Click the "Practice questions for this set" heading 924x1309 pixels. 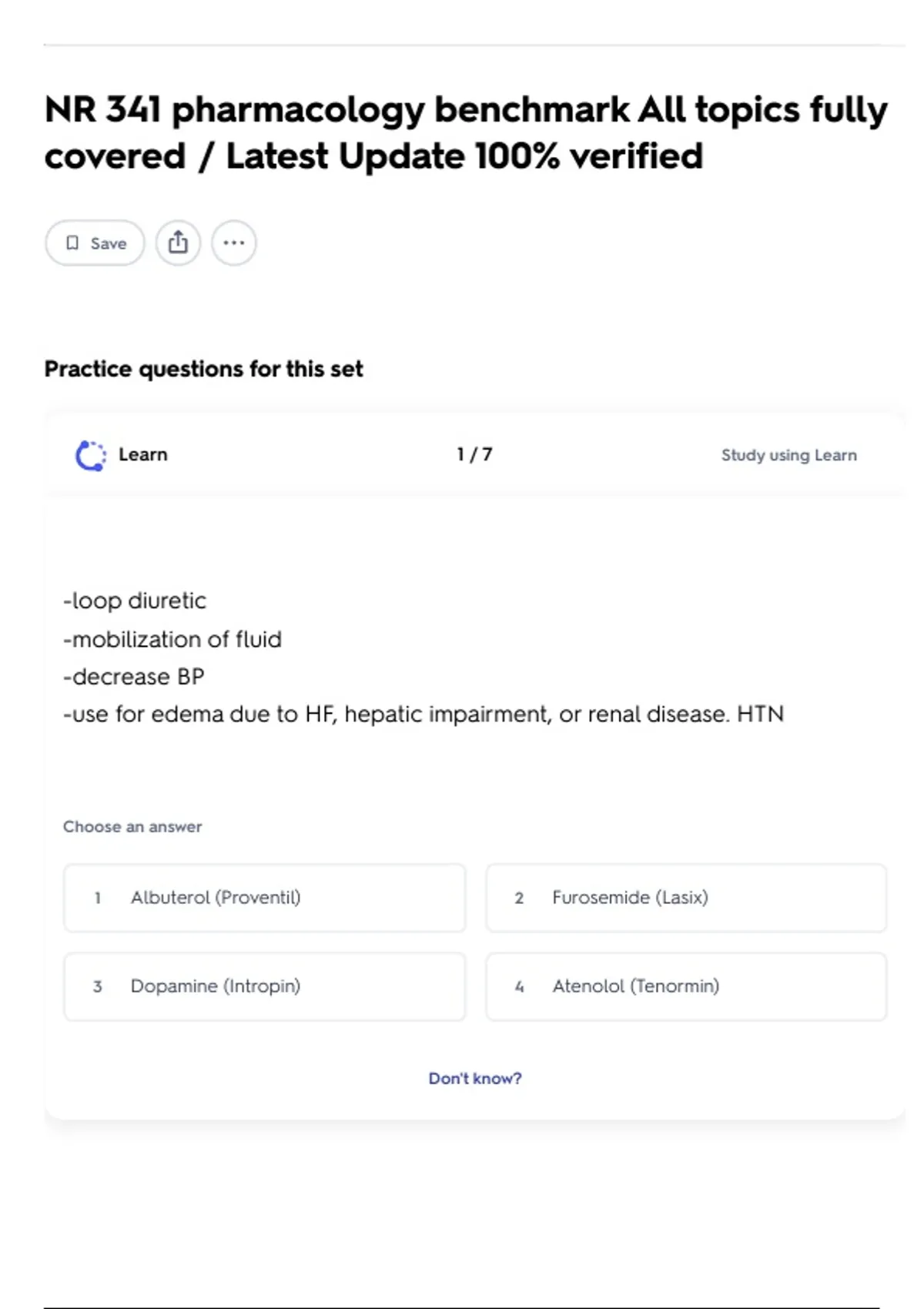pyautogui.click(x=203, y=369)
